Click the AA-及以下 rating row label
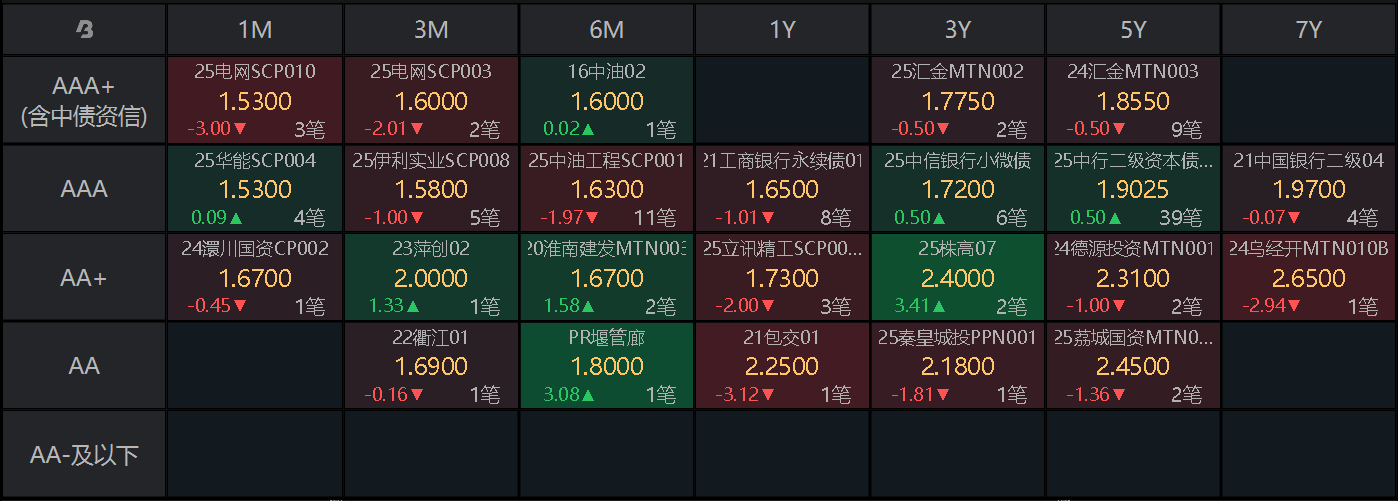Viewport: 1398px width, 501px height. 84,455
